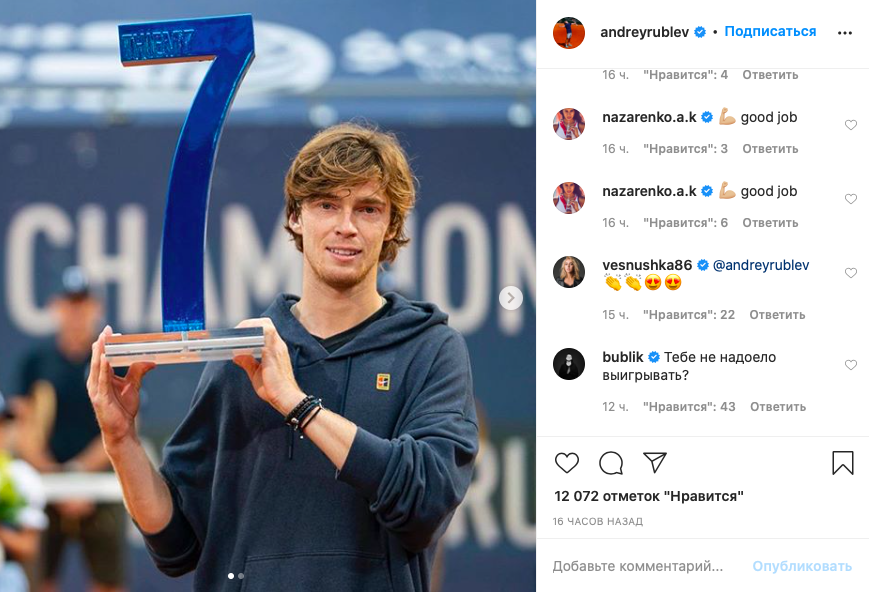The width and height of the screenshot is (869, 592).
Task: Open the three-dots post options menu
Action: point(845,33)
